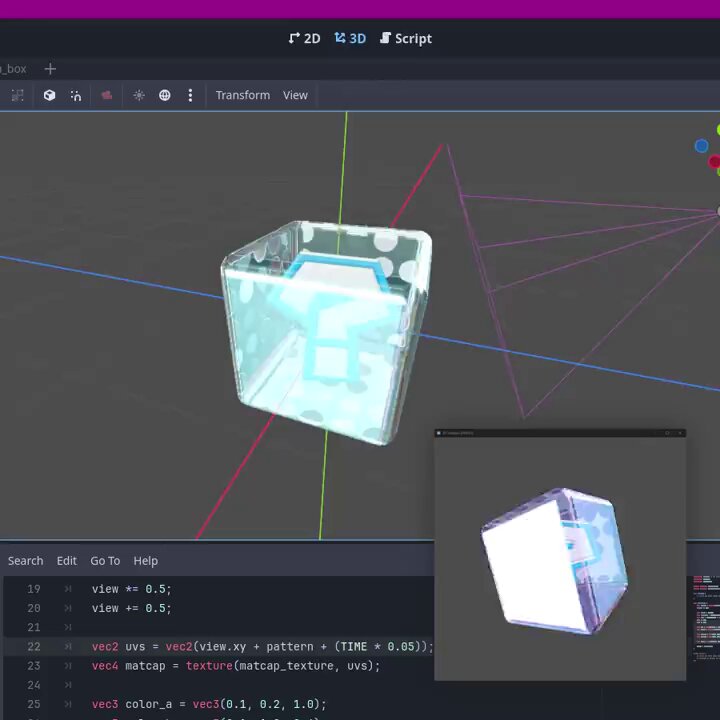Switch to the 2D workspace

304,39
